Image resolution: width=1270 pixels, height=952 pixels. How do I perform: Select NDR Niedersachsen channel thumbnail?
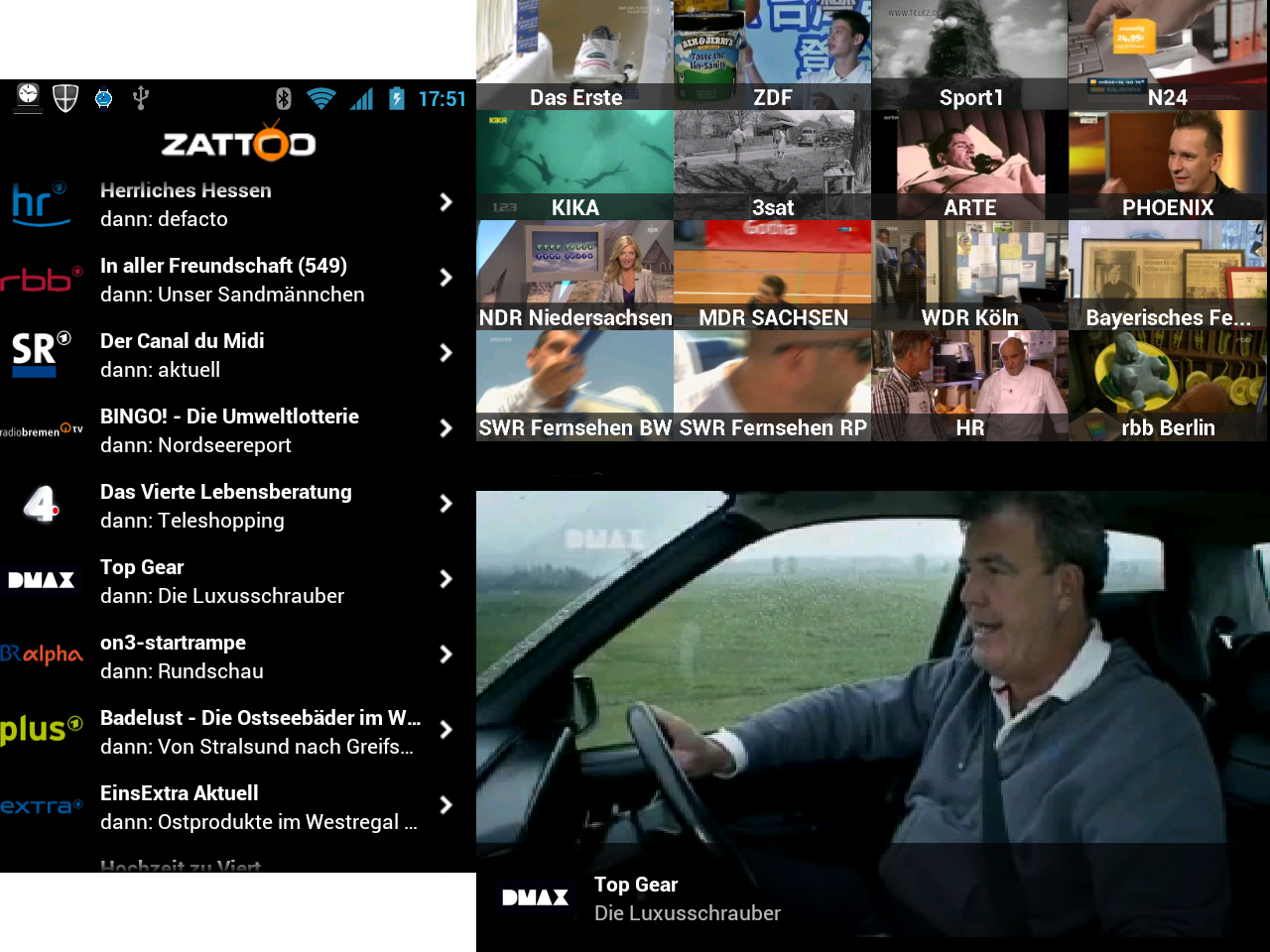tap(574, 275)
